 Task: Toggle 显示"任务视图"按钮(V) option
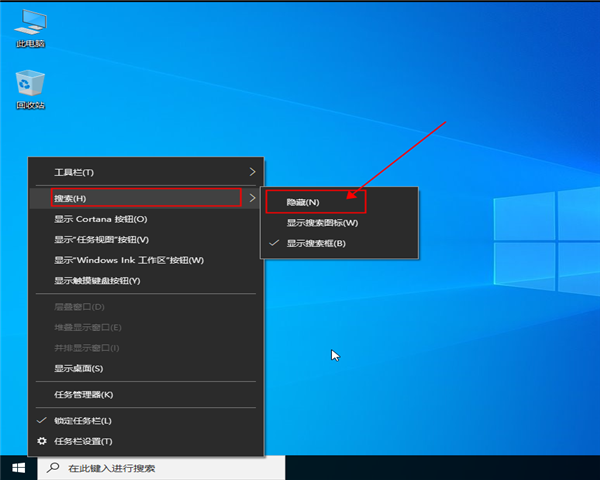(101, 239)
